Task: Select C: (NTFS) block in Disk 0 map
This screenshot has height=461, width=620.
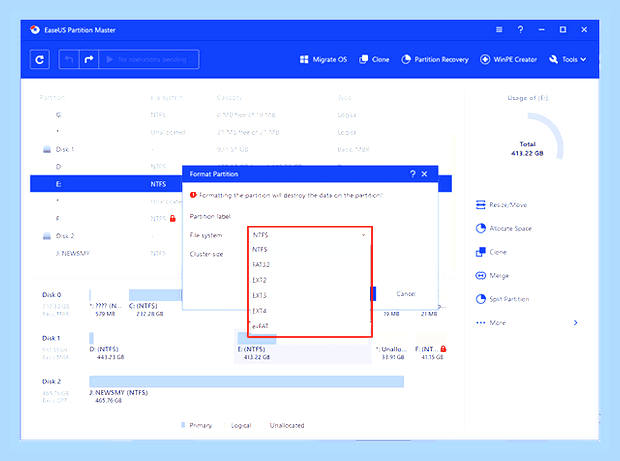Action: pos(154,303)
